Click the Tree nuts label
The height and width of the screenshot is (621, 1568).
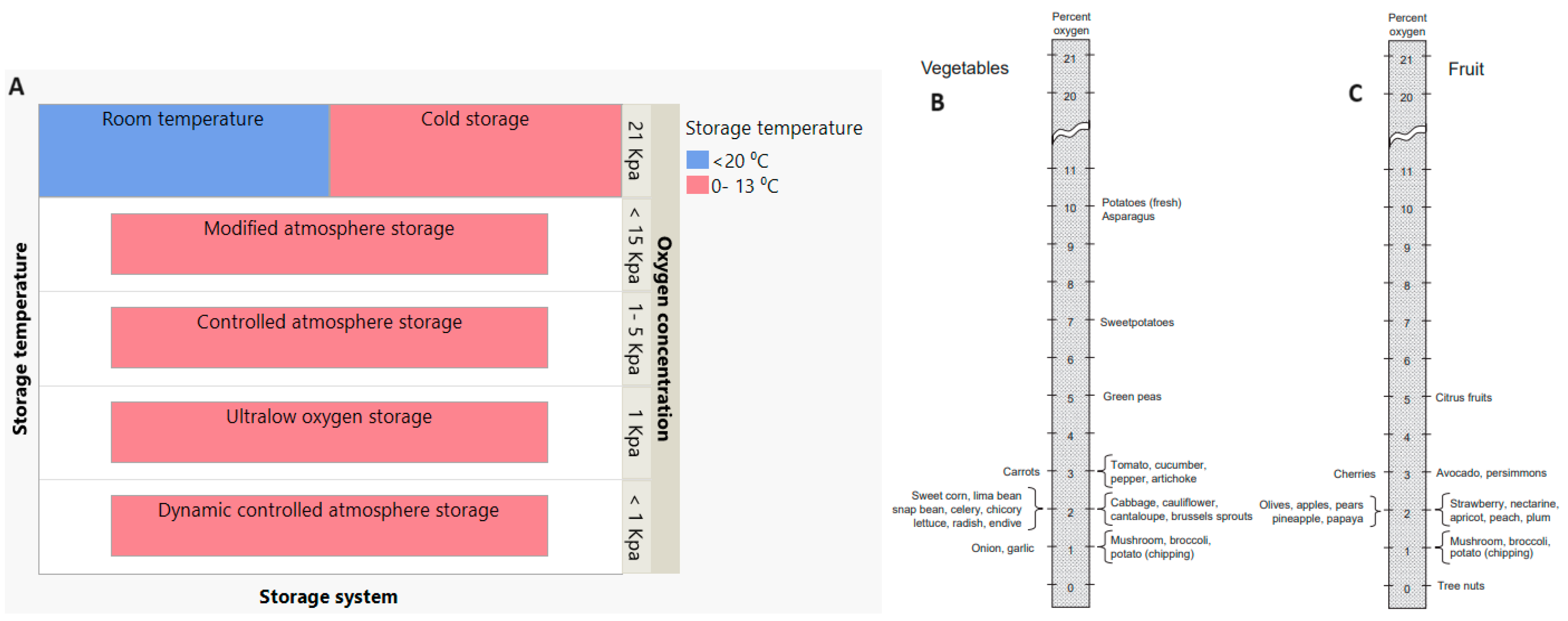click(1460, 586)
